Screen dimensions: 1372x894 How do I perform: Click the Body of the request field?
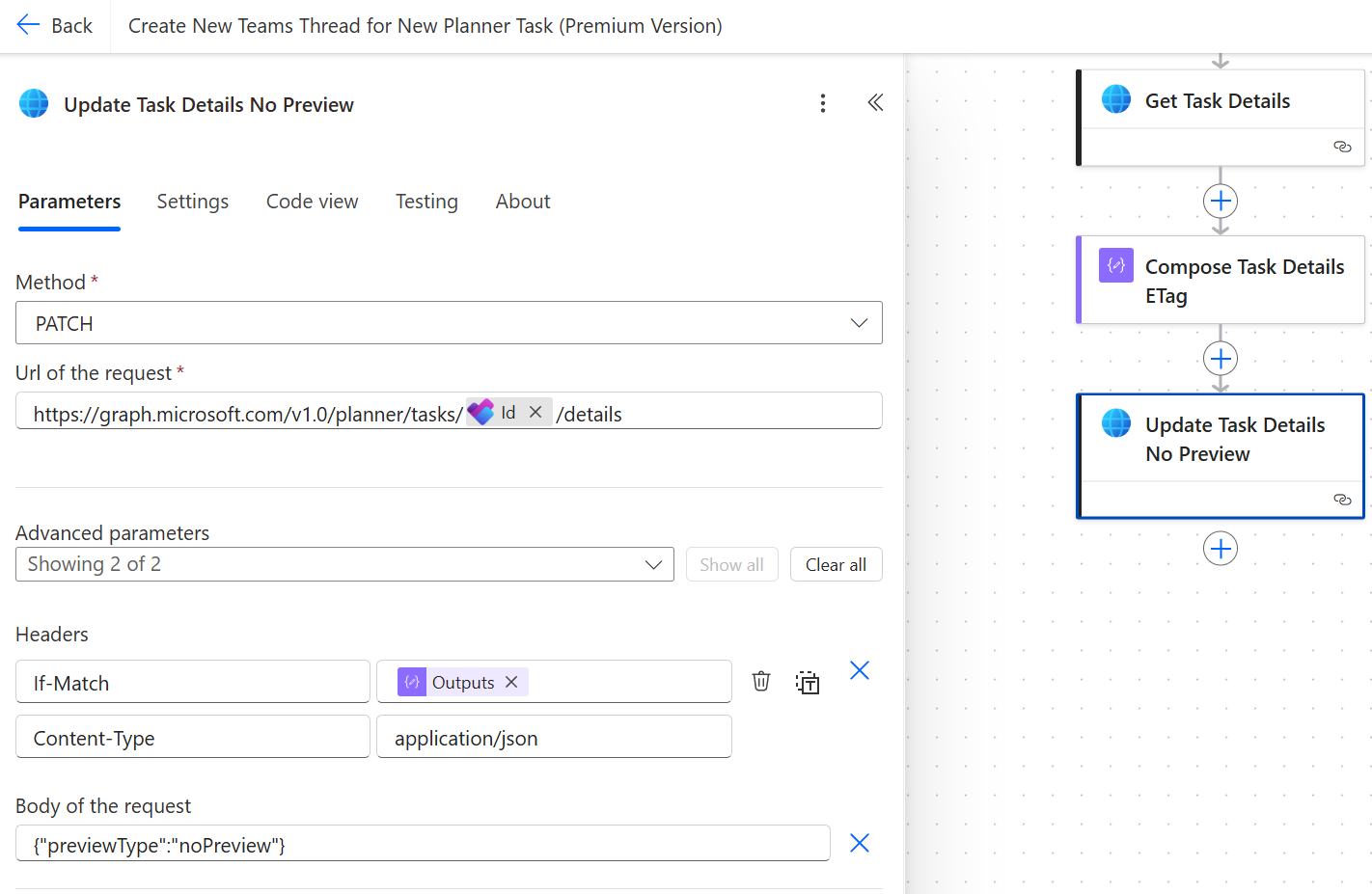click(x=423, y=843)
